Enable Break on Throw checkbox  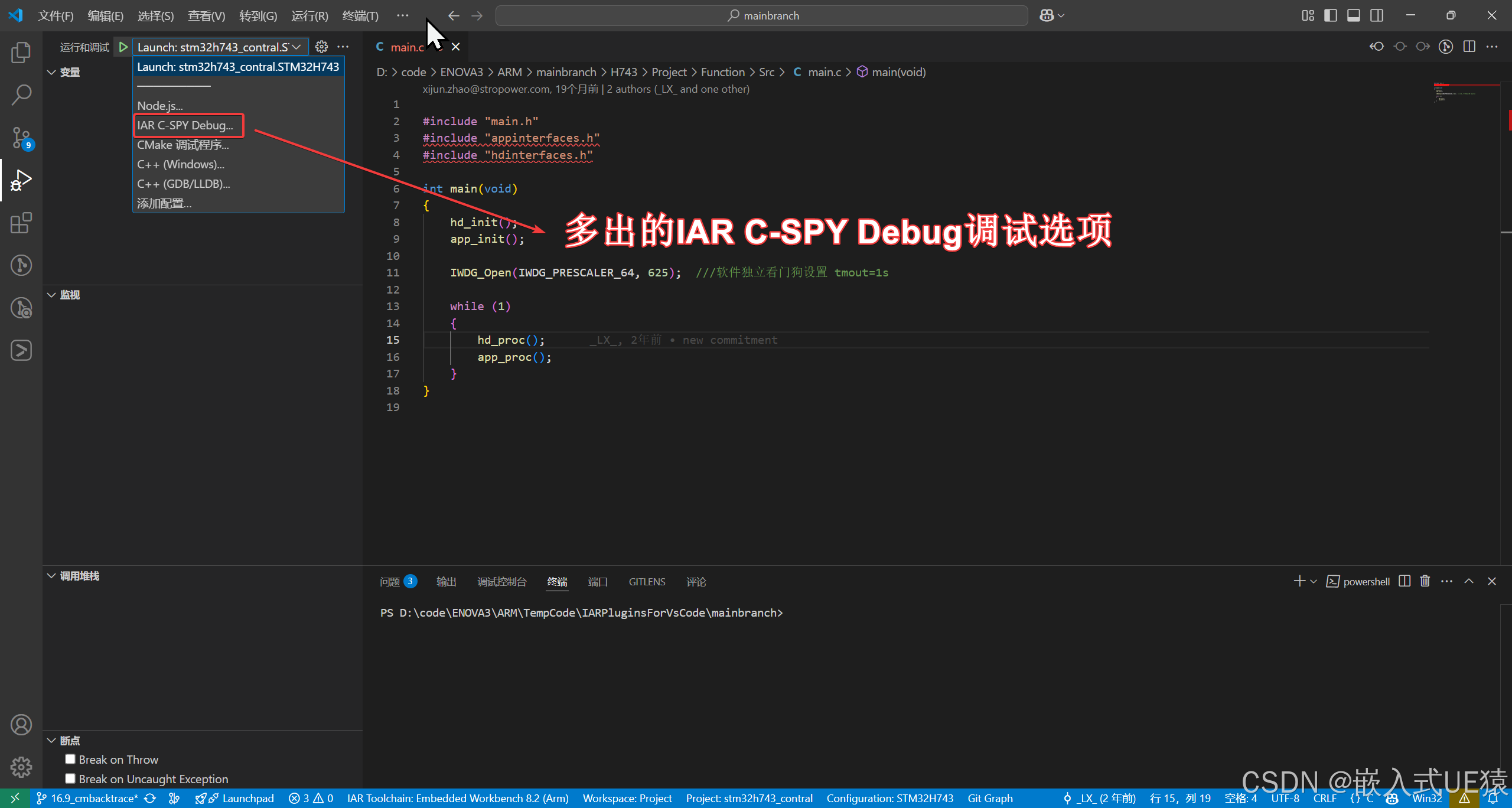[x=70, y=759]
